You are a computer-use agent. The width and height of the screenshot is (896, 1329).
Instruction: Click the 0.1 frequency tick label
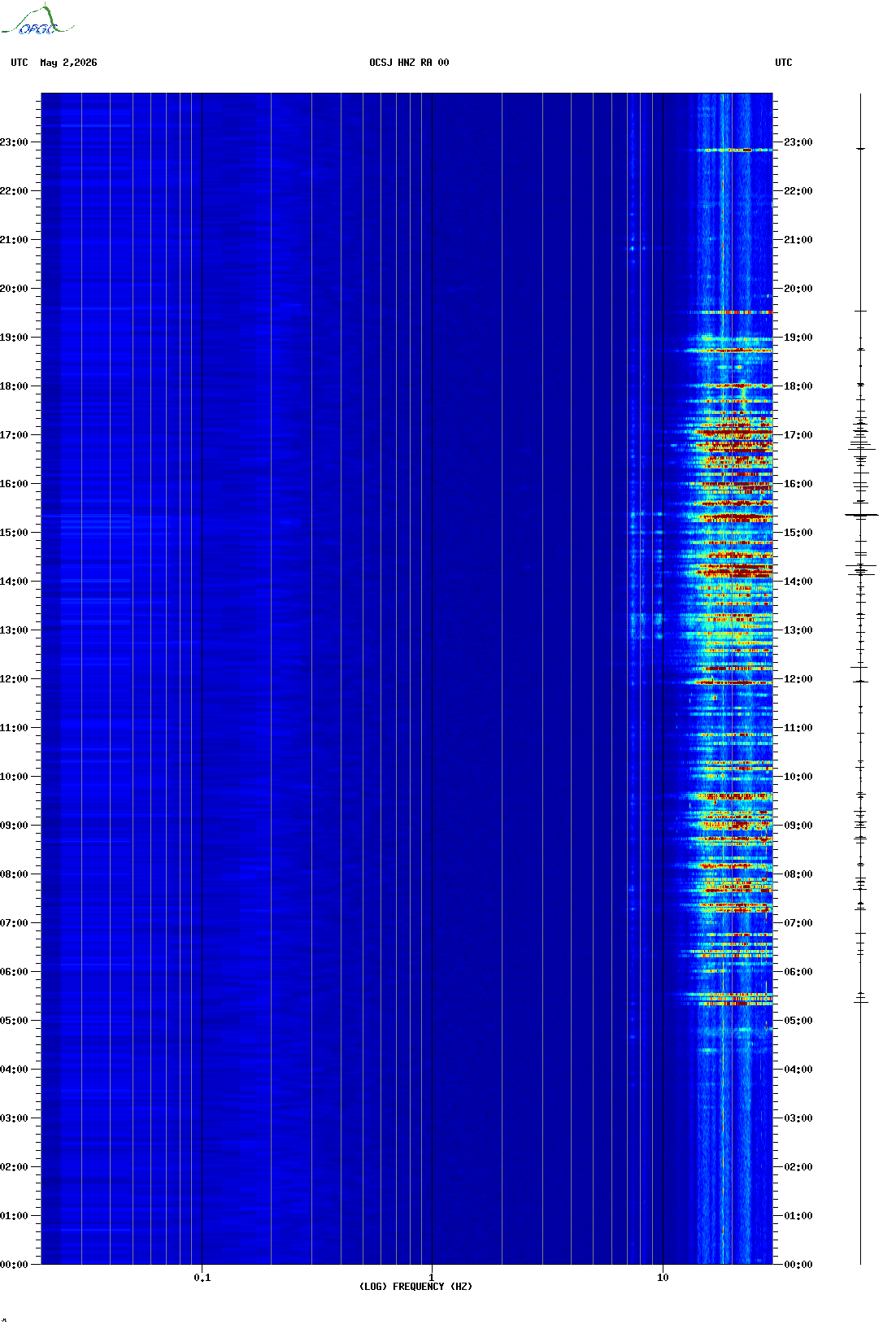click(202, 1277)
